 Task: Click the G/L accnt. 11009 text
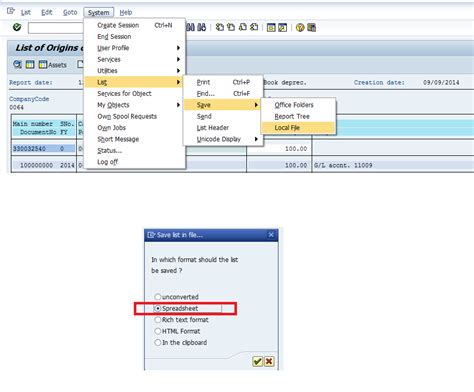pos(343,165)
